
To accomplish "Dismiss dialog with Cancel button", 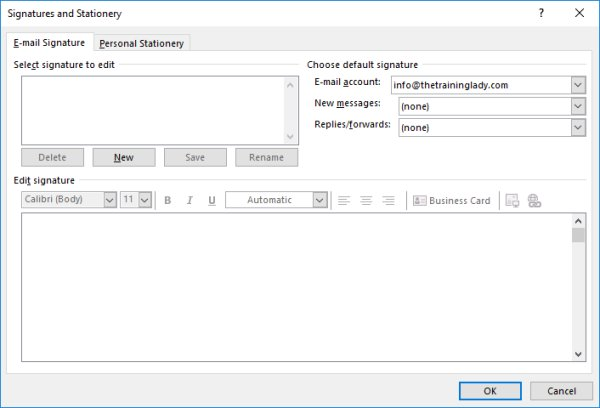I will click(x=561, y=391).
